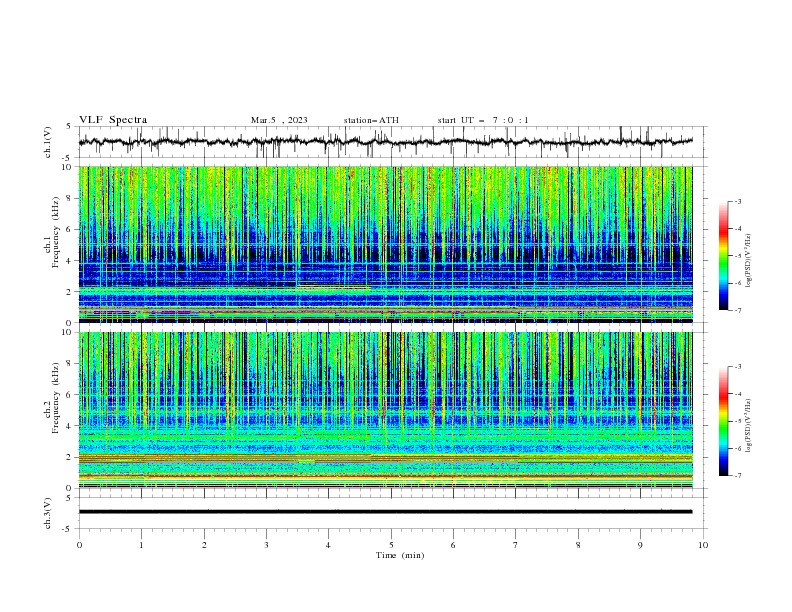Image resolution: width=792 pixels, height=612 pixels.
Task: Click the "ch.1(V)" waveform axis label
Action: [x=48, y=142]
